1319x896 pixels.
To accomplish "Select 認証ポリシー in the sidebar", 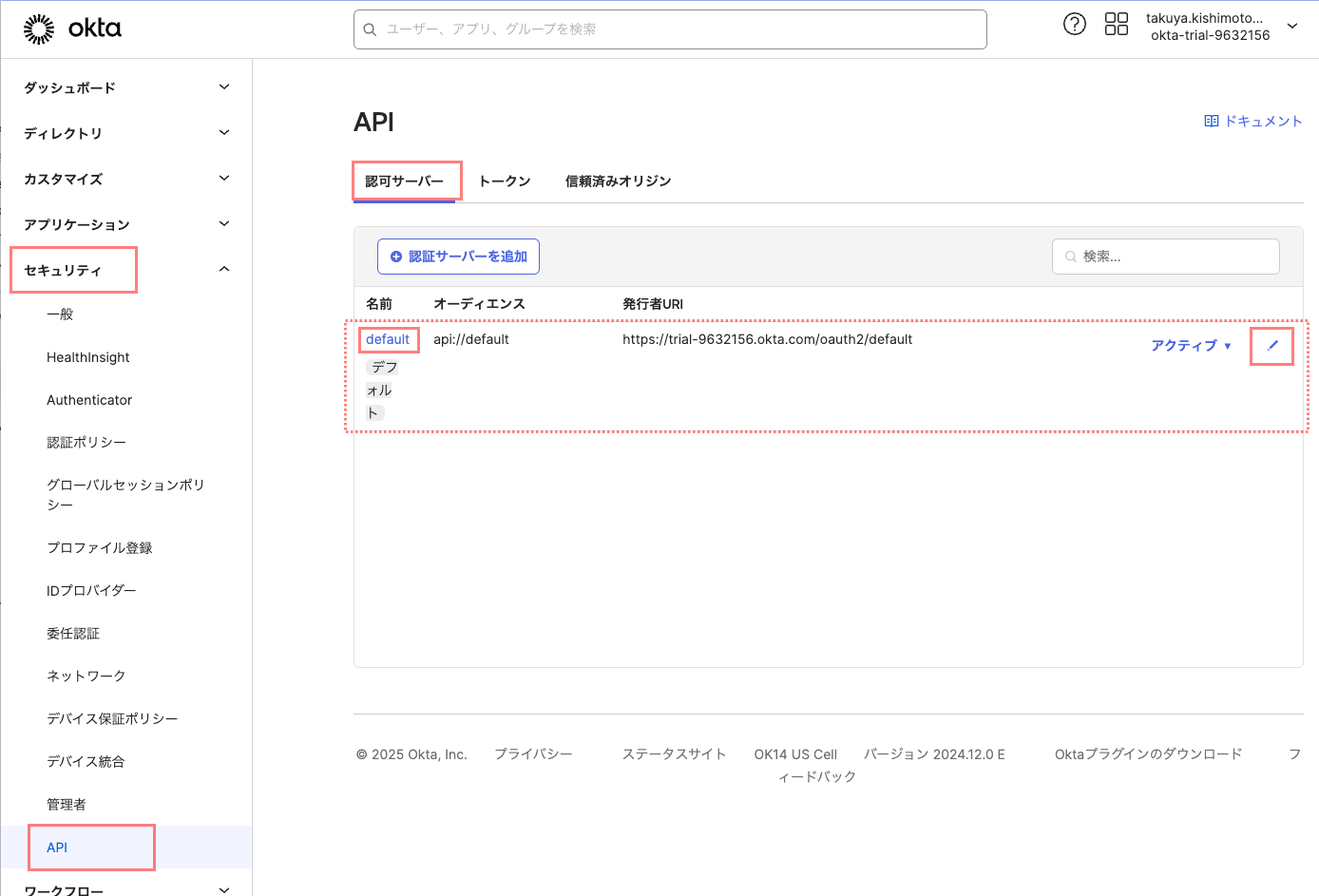I will pos(86,443).
